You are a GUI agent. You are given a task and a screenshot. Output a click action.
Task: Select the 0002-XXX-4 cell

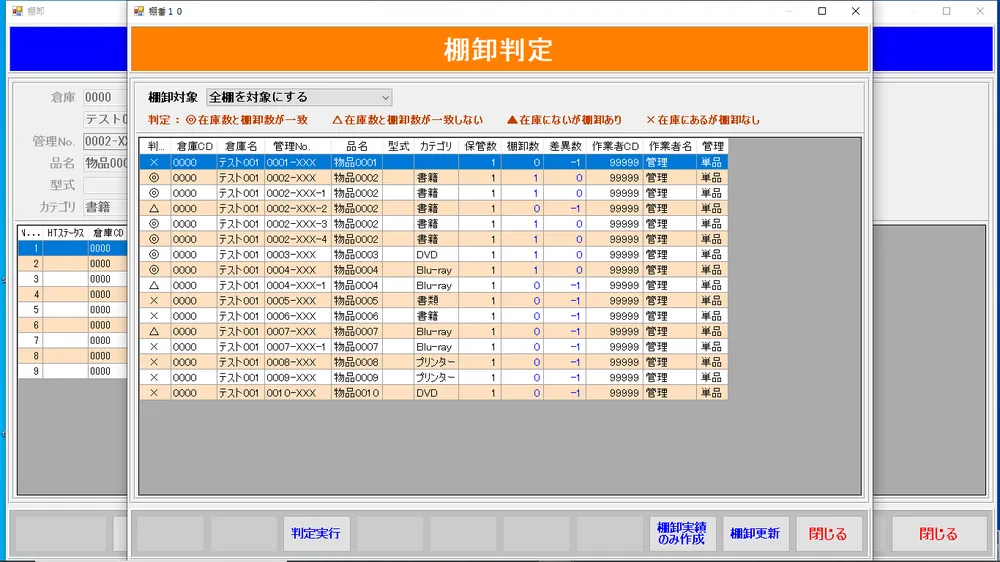pyautogui.click(x=298, y=239)
